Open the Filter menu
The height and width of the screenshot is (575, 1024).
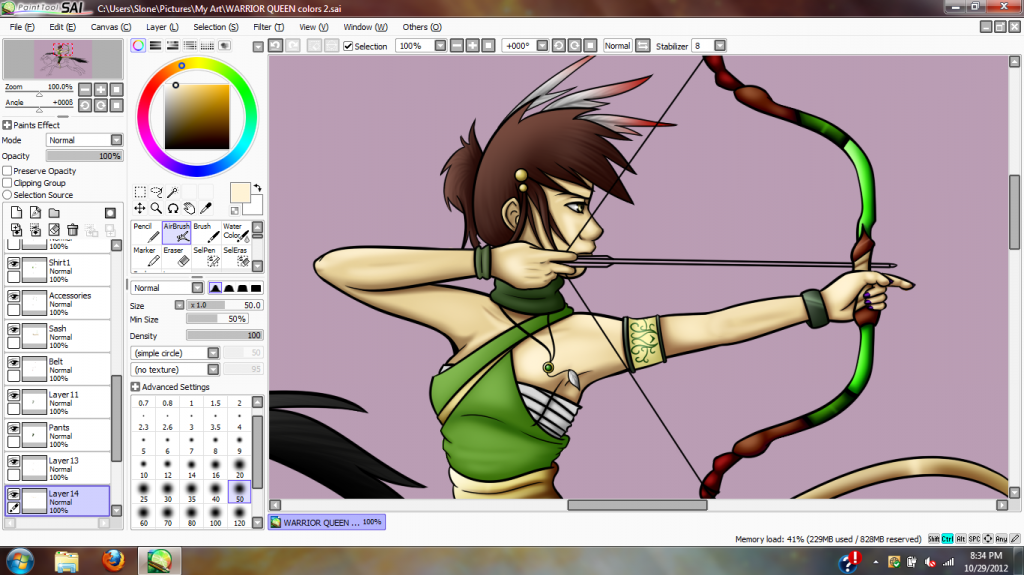(268, 27)
